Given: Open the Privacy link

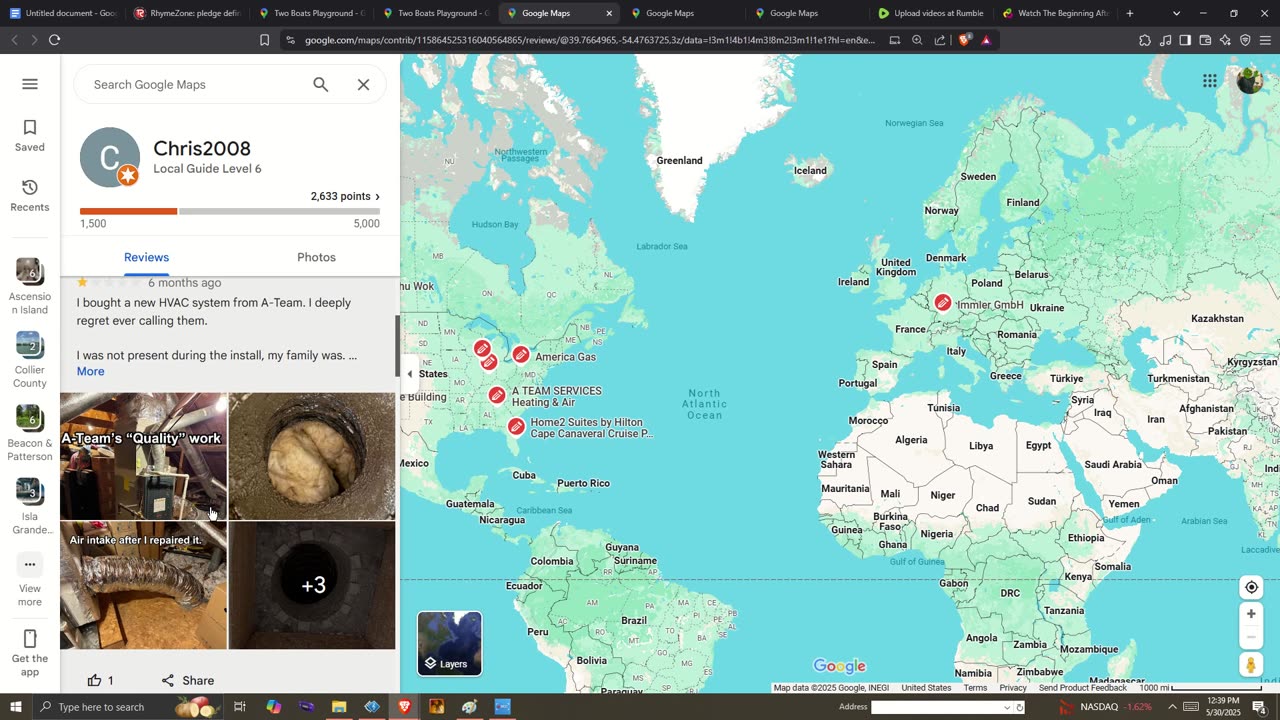Looking at the screenshot, I should coord(1013,688).
